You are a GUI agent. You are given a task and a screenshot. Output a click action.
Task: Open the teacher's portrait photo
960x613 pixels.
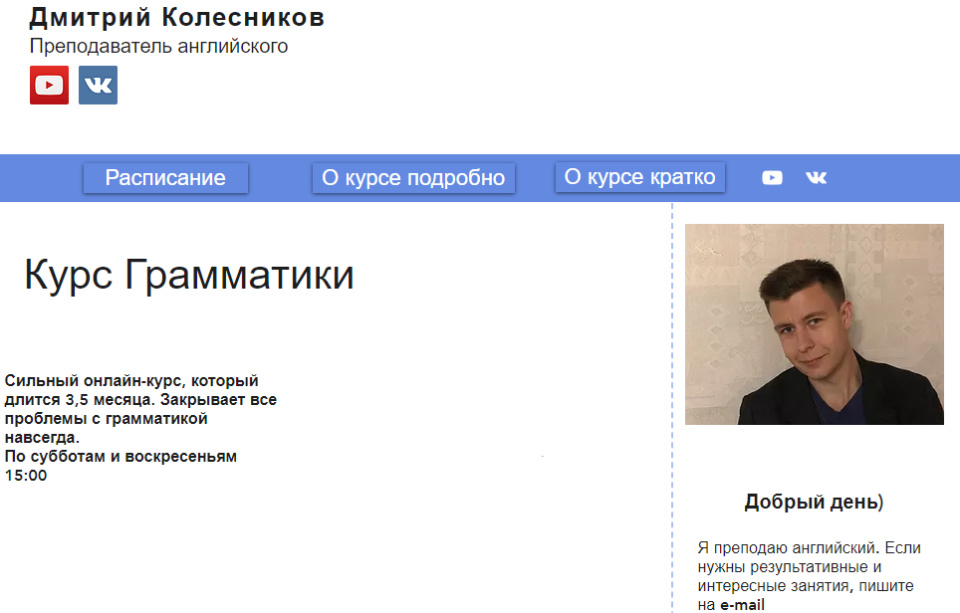pyautogui.click(x=814, y=325)
